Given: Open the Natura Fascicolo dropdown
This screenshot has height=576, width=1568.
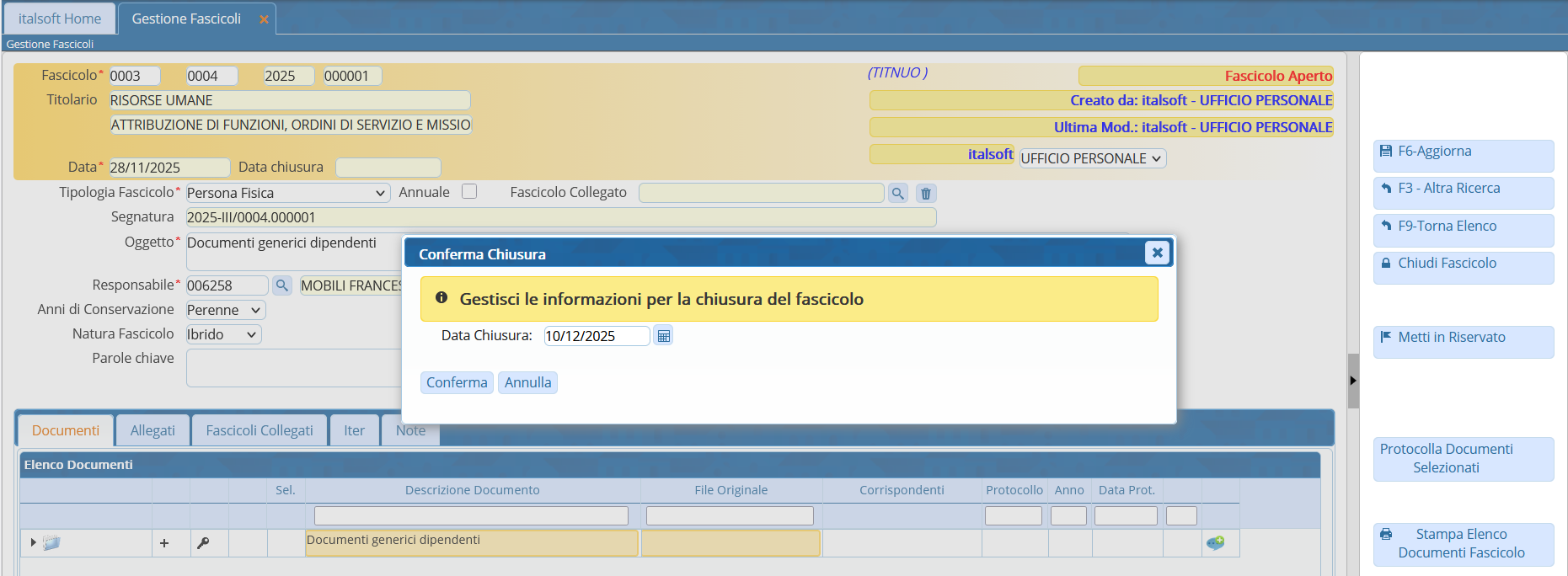Looking at the screenshot, I should tap(223, 334).
